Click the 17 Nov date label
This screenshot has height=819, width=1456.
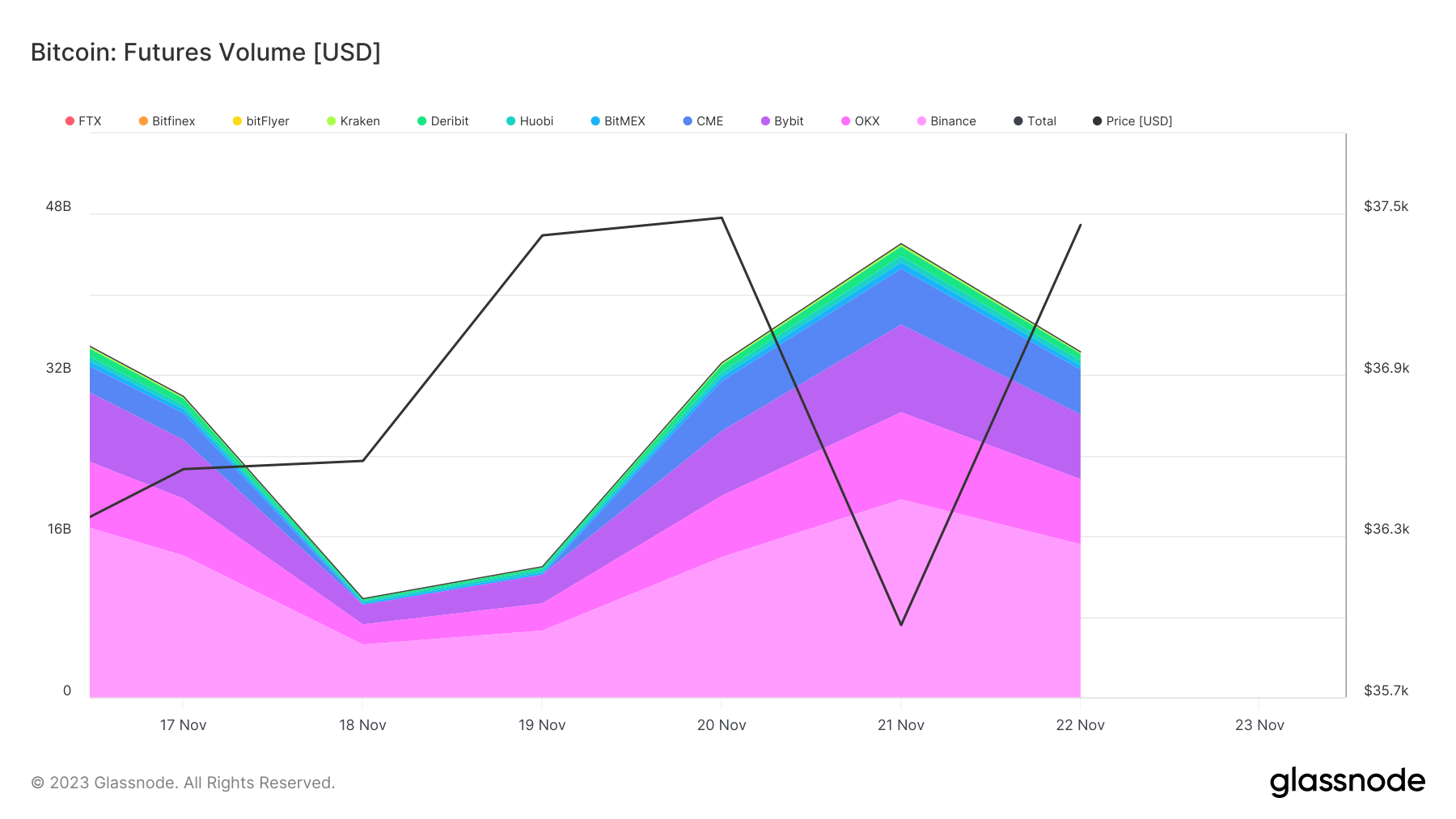pos(183,725)
